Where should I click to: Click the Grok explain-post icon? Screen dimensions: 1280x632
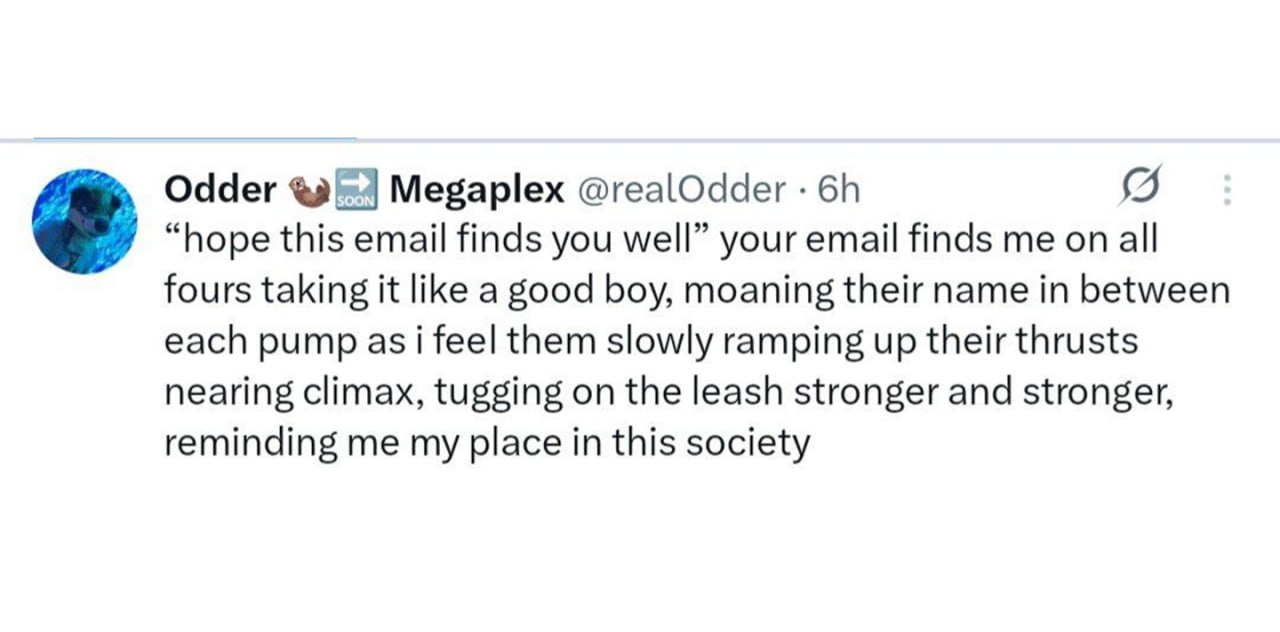[1137, 186]
